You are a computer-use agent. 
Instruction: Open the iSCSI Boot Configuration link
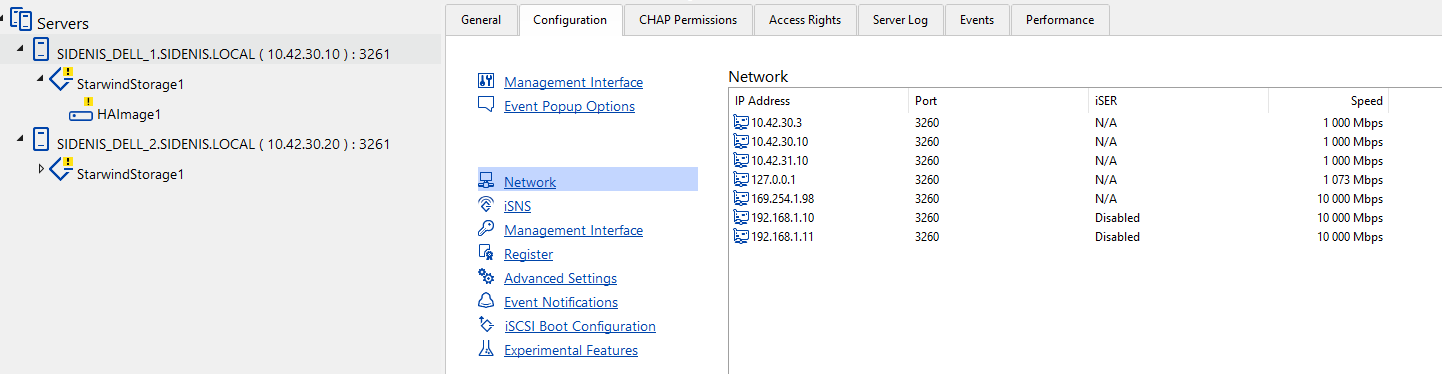[x=580, y=326]
